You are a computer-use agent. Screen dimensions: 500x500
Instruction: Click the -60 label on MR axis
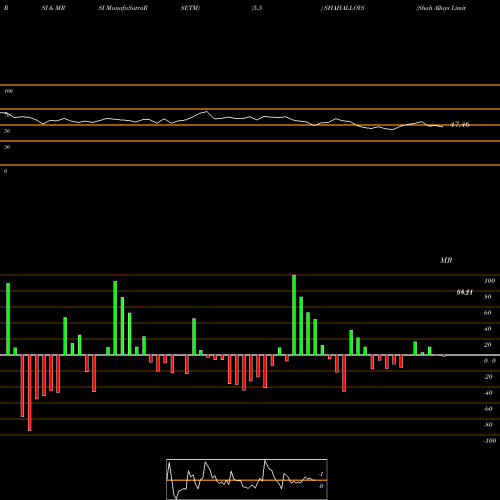pos(488,409)
